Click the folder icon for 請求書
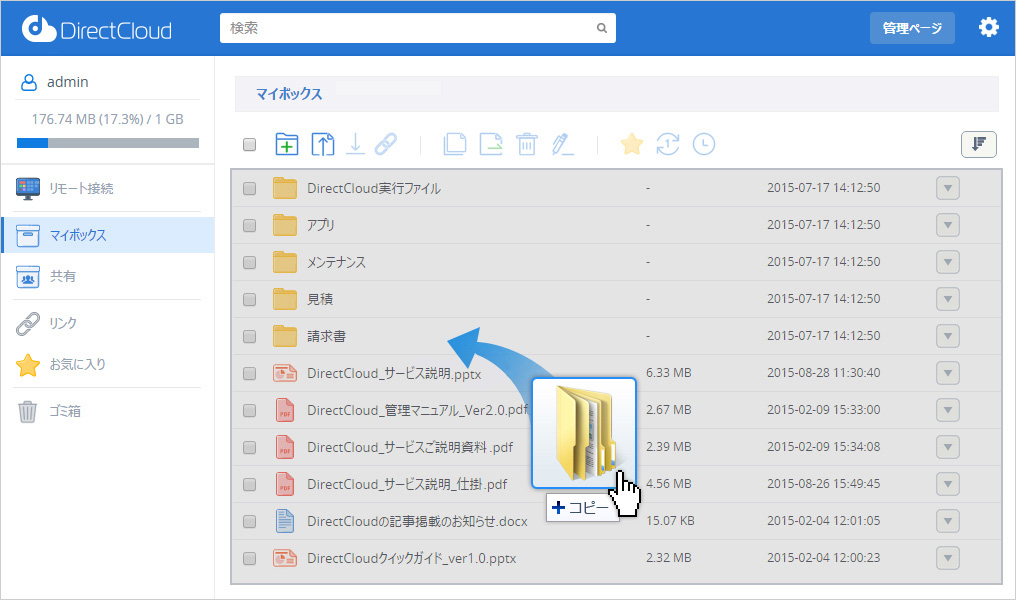1016x600 pixels. [x=285, y=336]
